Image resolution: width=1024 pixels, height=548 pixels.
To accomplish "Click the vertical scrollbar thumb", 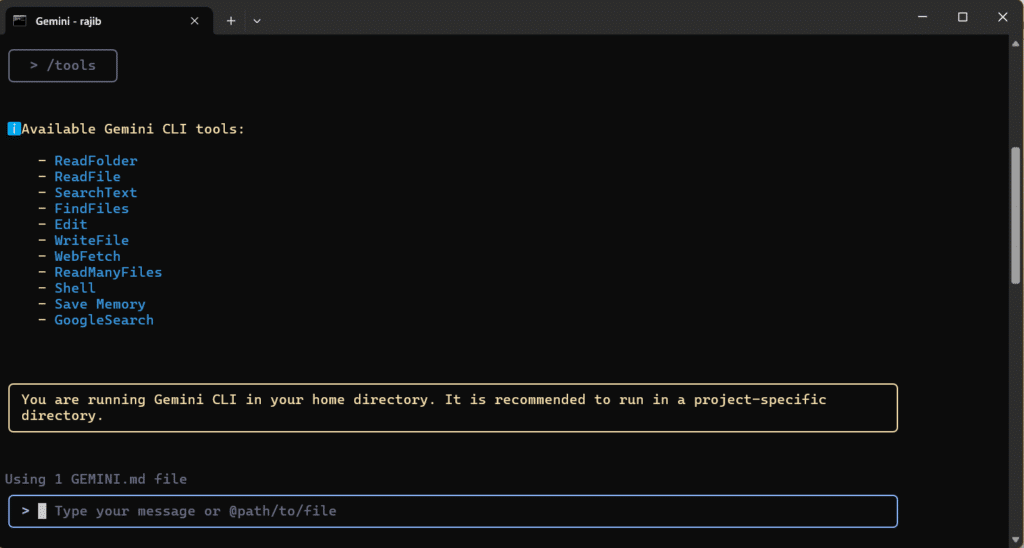I will [x=1016, y=216].
